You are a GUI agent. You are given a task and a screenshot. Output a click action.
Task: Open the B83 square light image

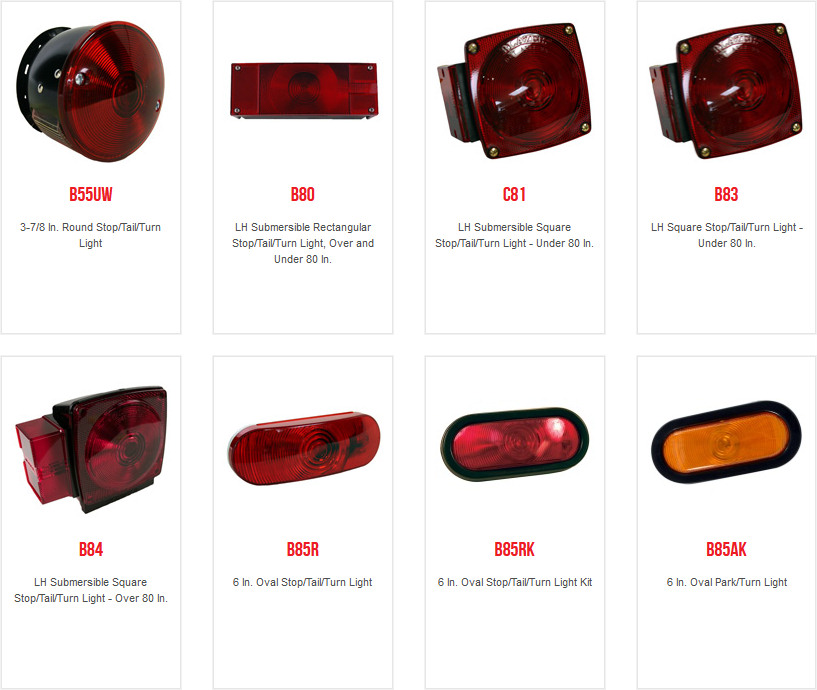(x=726, y=90)
